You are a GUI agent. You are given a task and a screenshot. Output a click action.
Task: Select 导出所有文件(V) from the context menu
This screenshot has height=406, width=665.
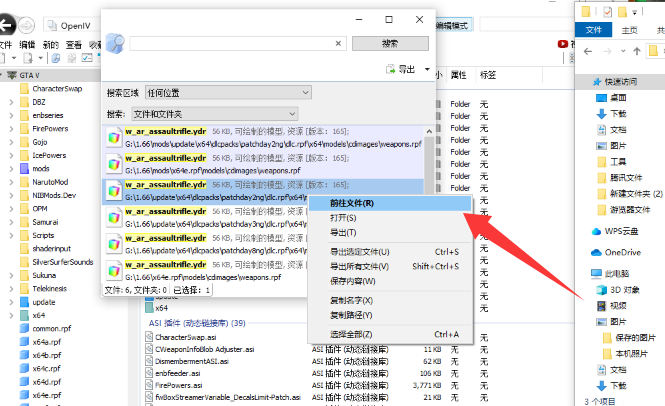(390, 266)
